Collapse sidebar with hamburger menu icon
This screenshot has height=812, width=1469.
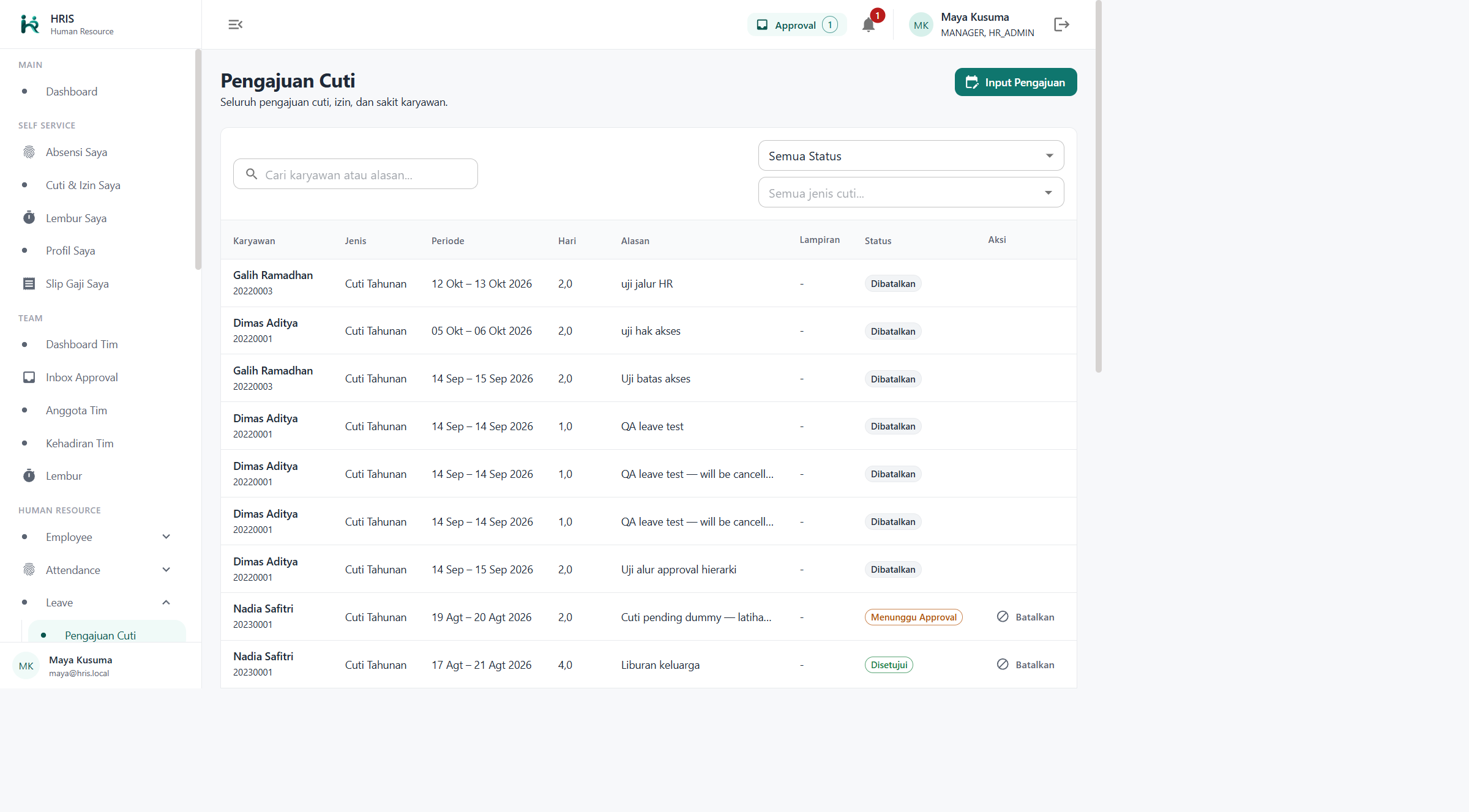236,24
